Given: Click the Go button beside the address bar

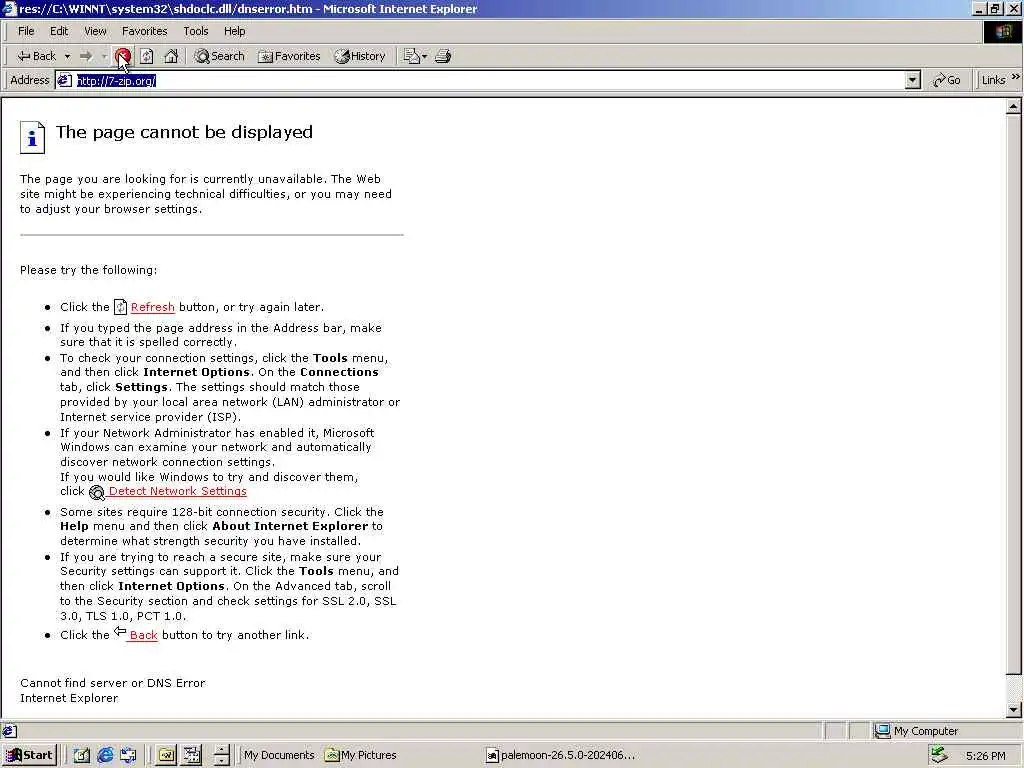Looking at the screenshot, I should (947, 80).
